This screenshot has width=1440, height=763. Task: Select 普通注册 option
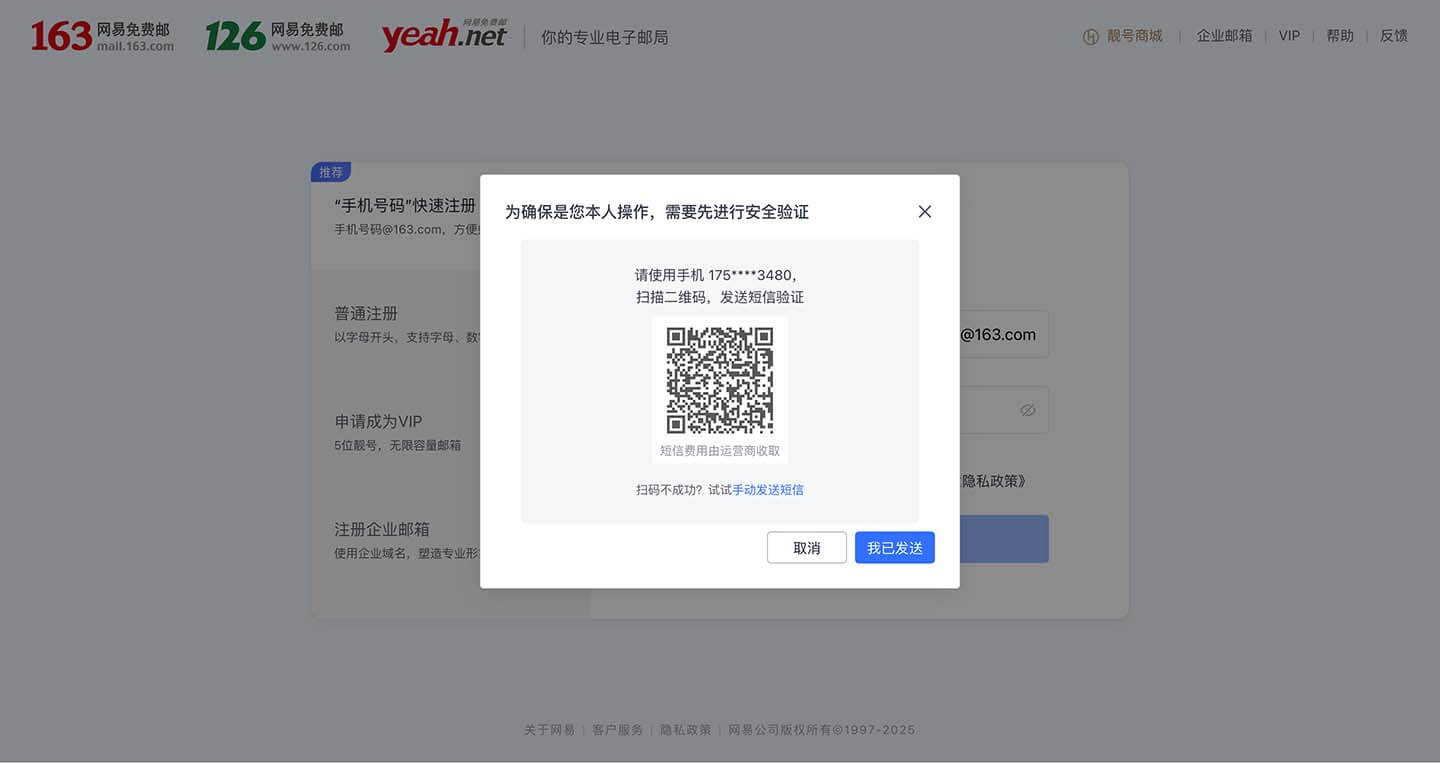[396, 324]
